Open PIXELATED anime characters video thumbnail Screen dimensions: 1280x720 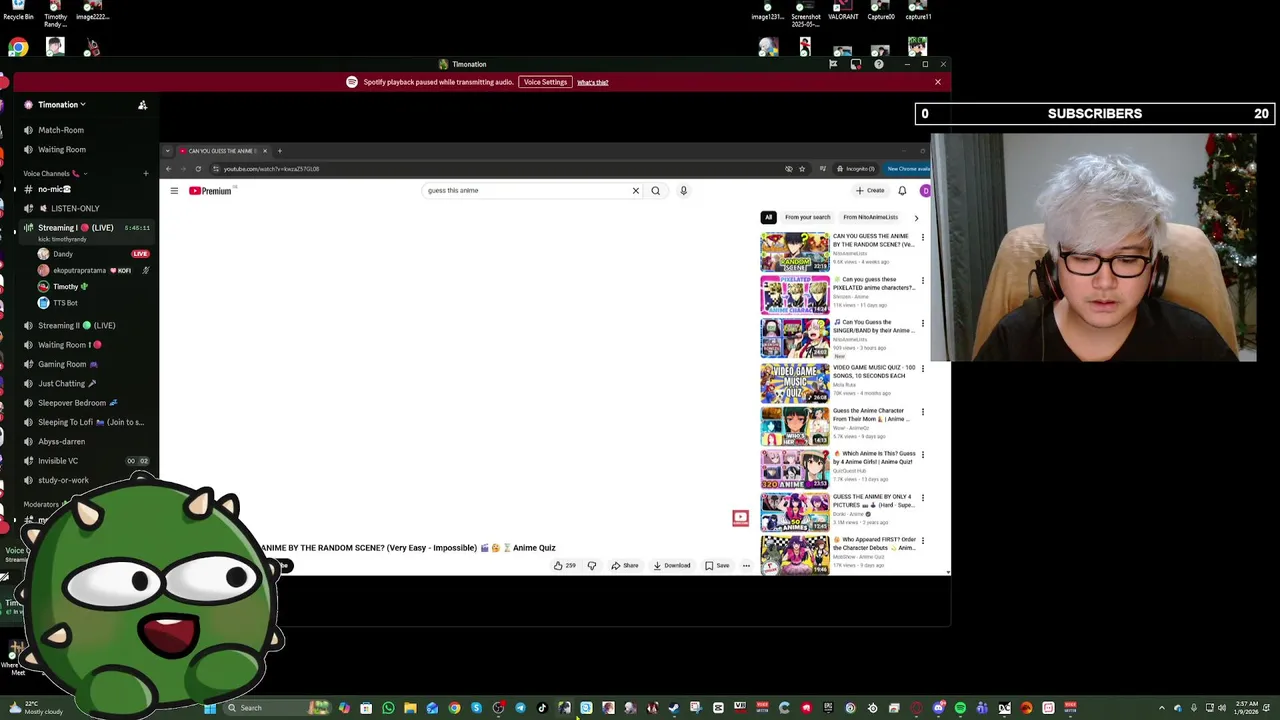pyautogui.click(x=795, y=295)
